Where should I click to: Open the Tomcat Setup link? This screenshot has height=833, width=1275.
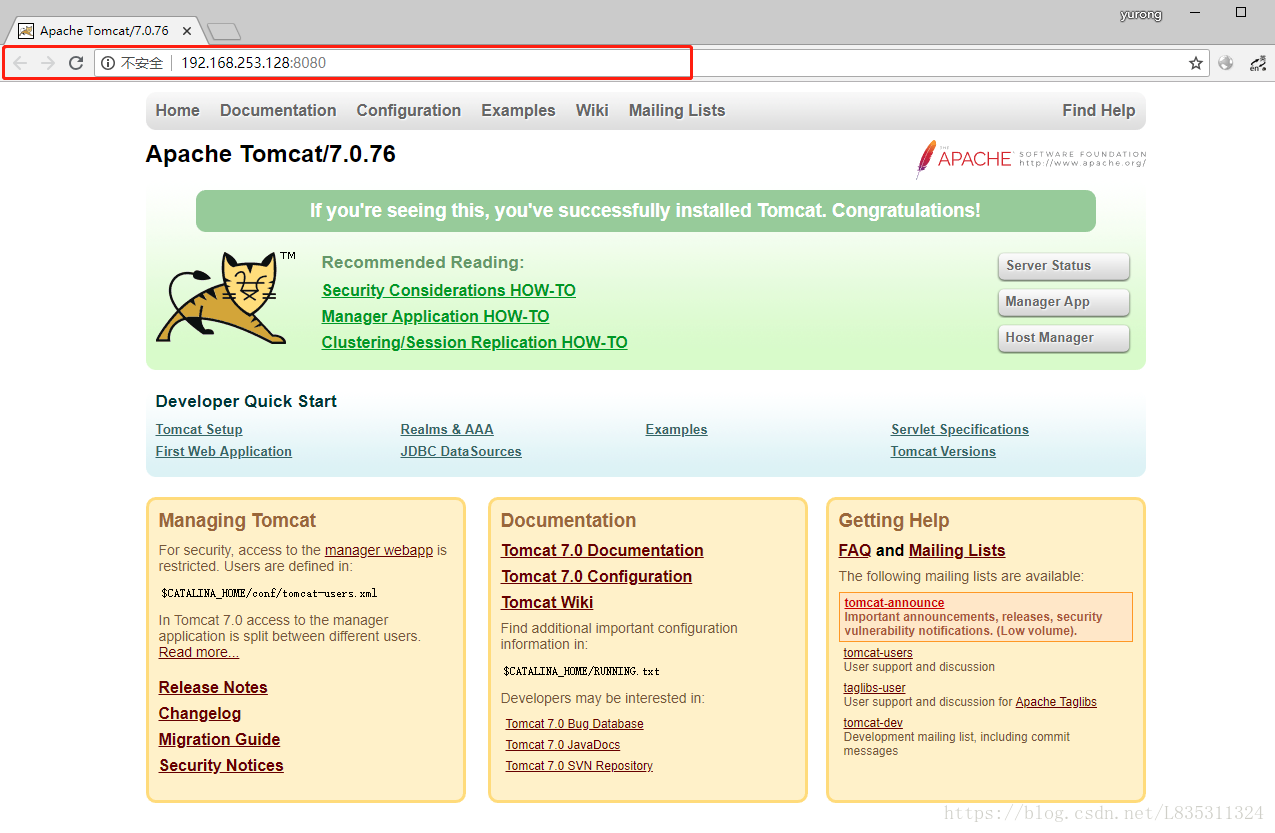[199, 429]
